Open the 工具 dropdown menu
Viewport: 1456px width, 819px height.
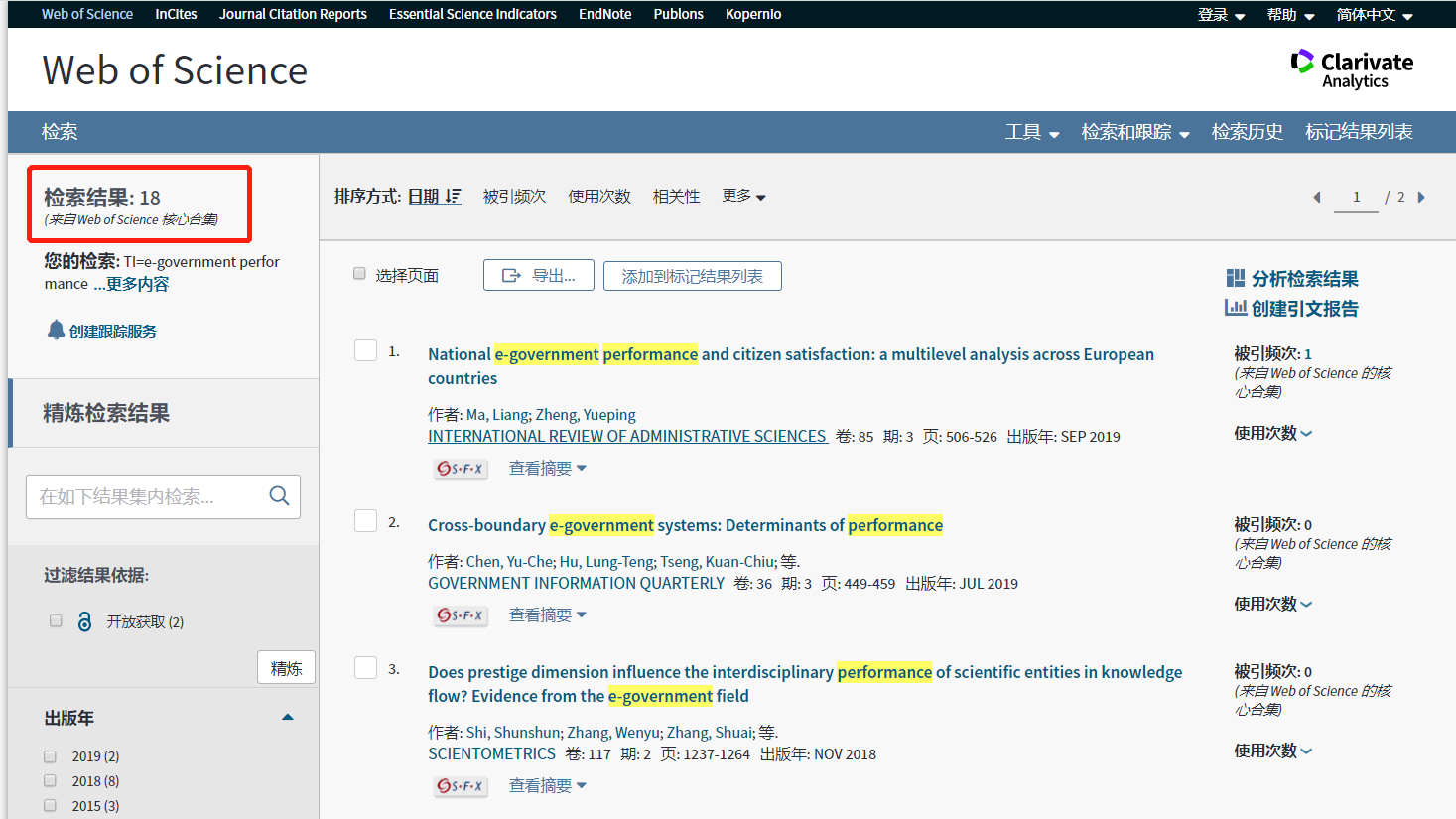click(1032, 132)
